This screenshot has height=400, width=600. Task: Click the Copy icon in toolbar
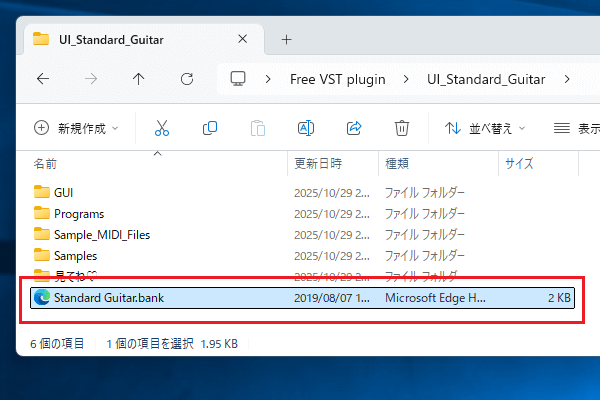[x=210, y=128]
